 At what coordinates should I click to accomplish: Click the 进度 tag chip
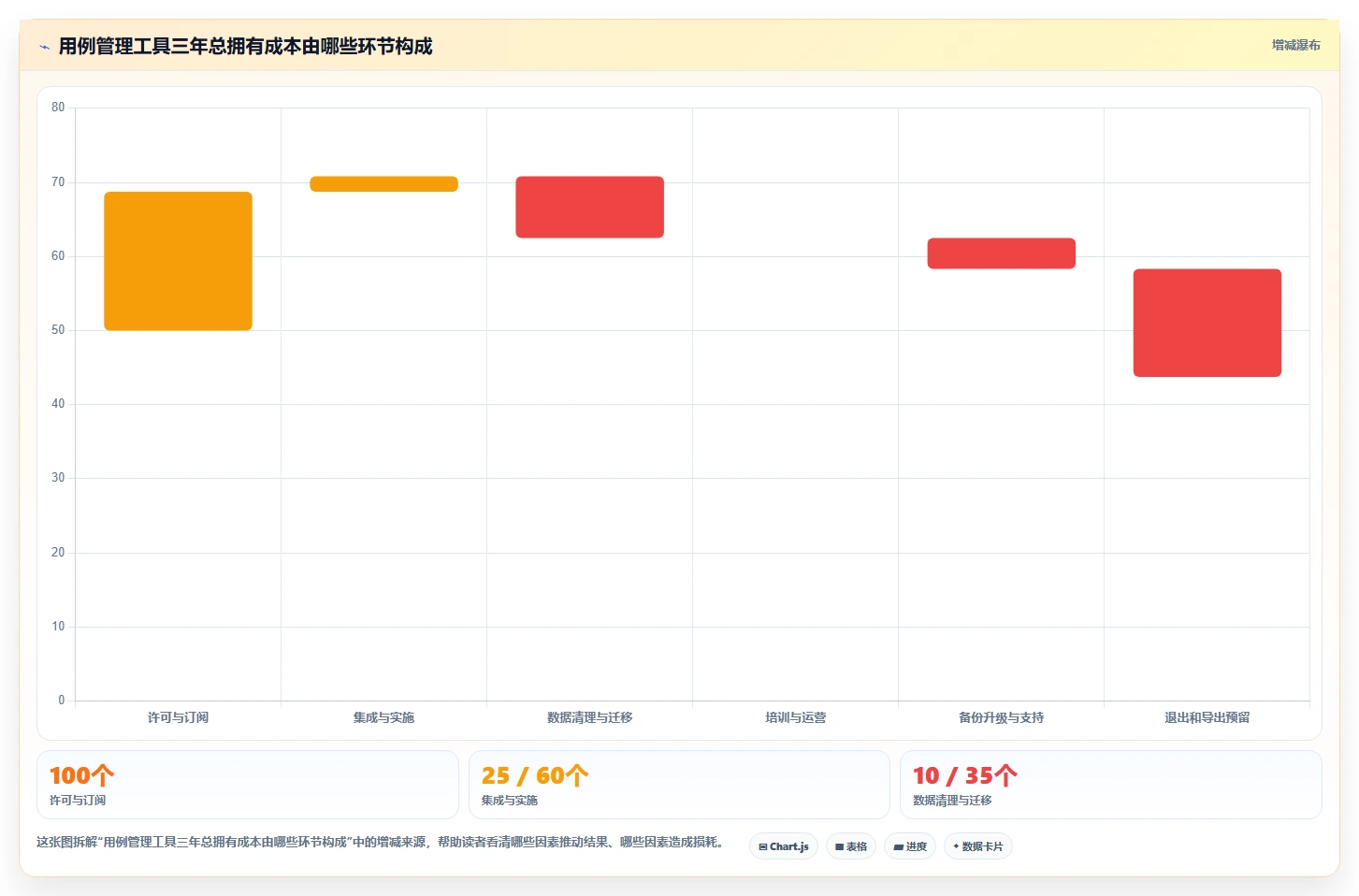(910, 846)
